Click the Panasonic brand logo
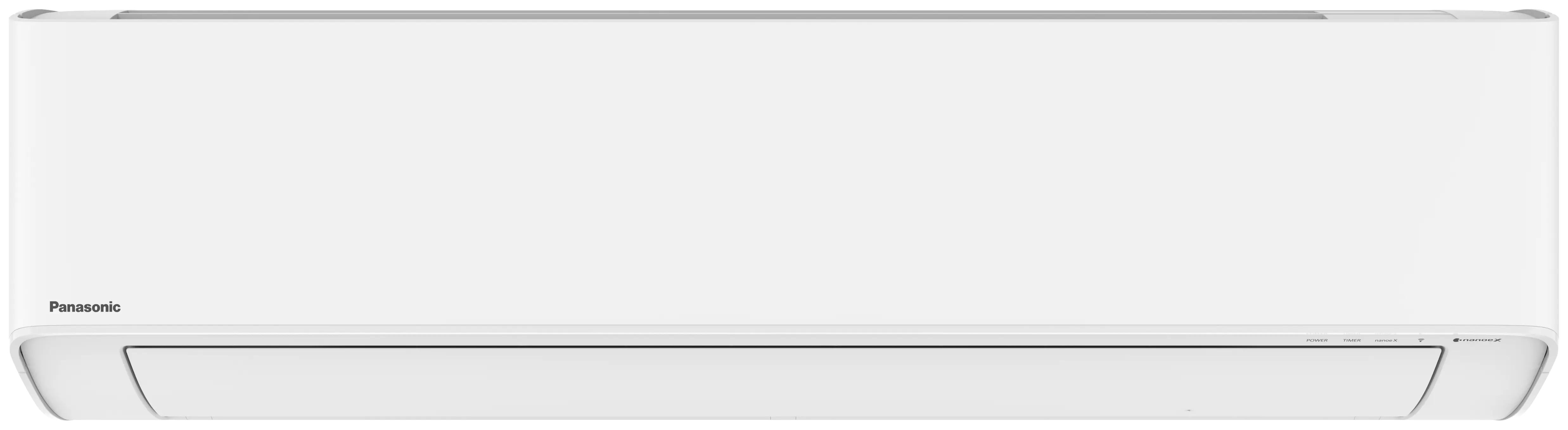 [x=85, y=307]
